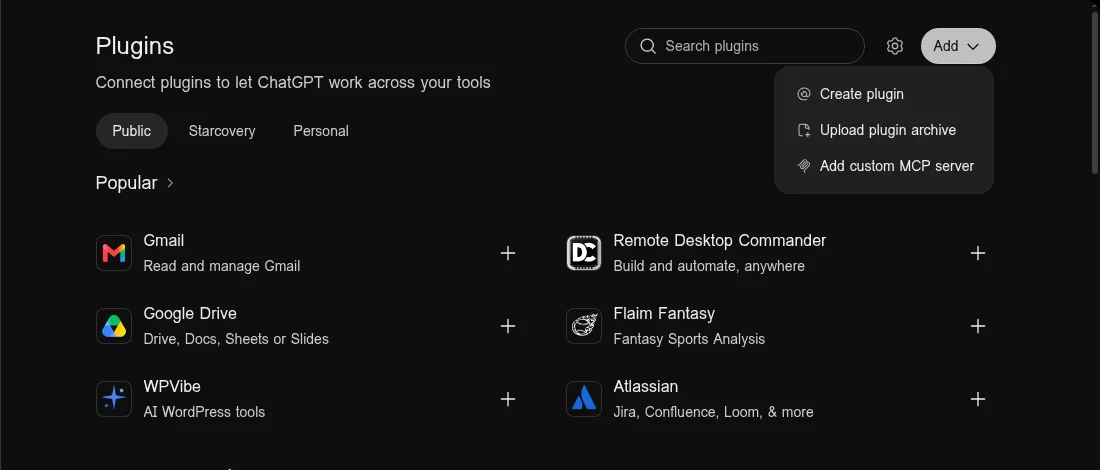The image size is (1100, 470).
Task: Click the Google Drive plugin icon
Action: 114,326
